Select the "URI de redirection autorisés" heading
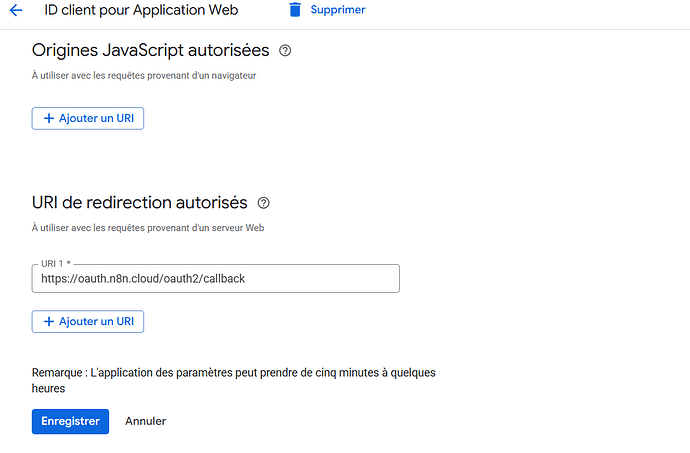690x453 pixels. [x=139, y=203]
